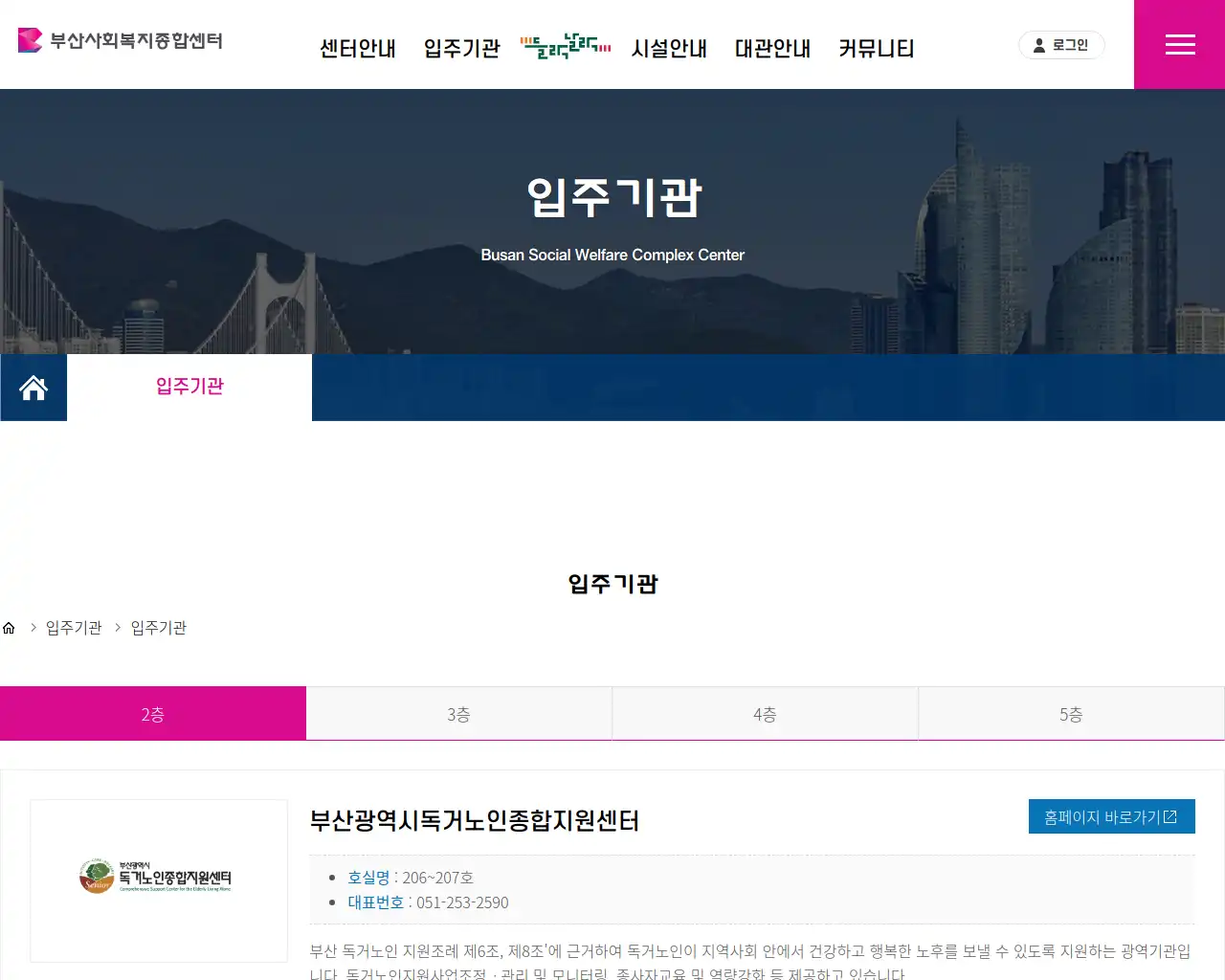Click the home icon in the breadcrumb trail

click(x=9, y=627)
